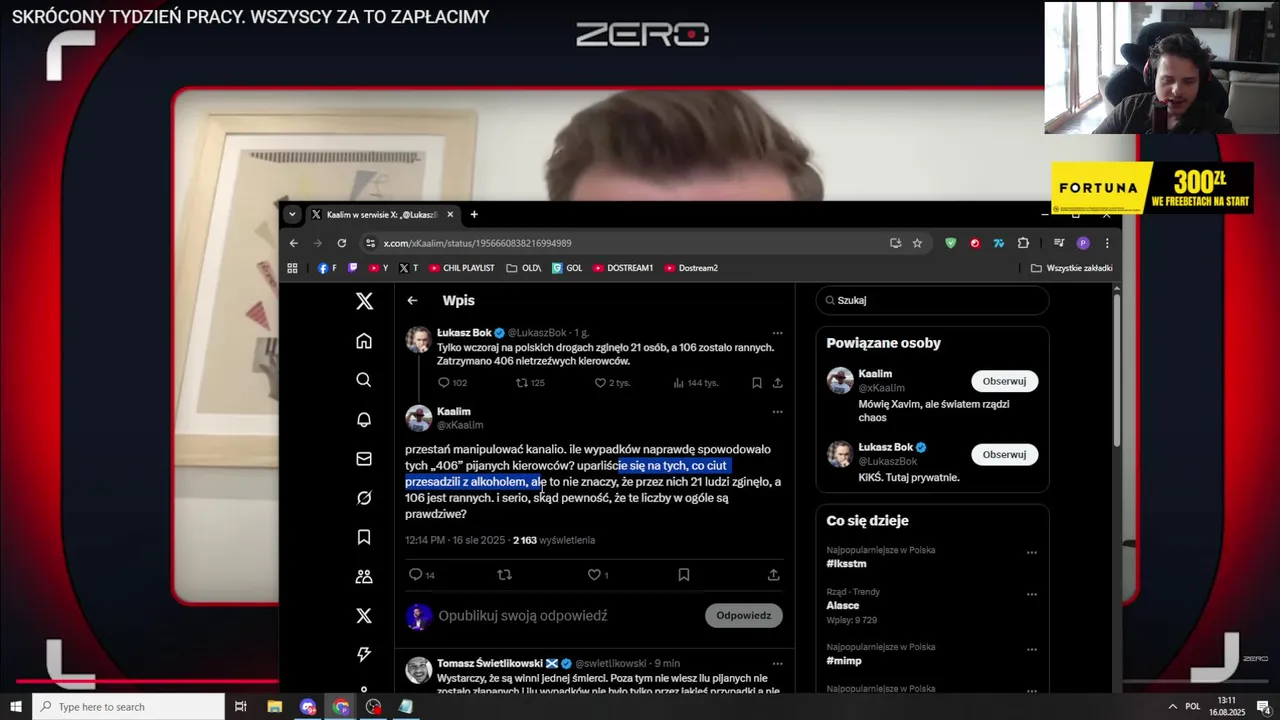Viewport: 1280px width, 720px height.
Task: Open Communities people icon in sidebar
Action: click(364, 577)
